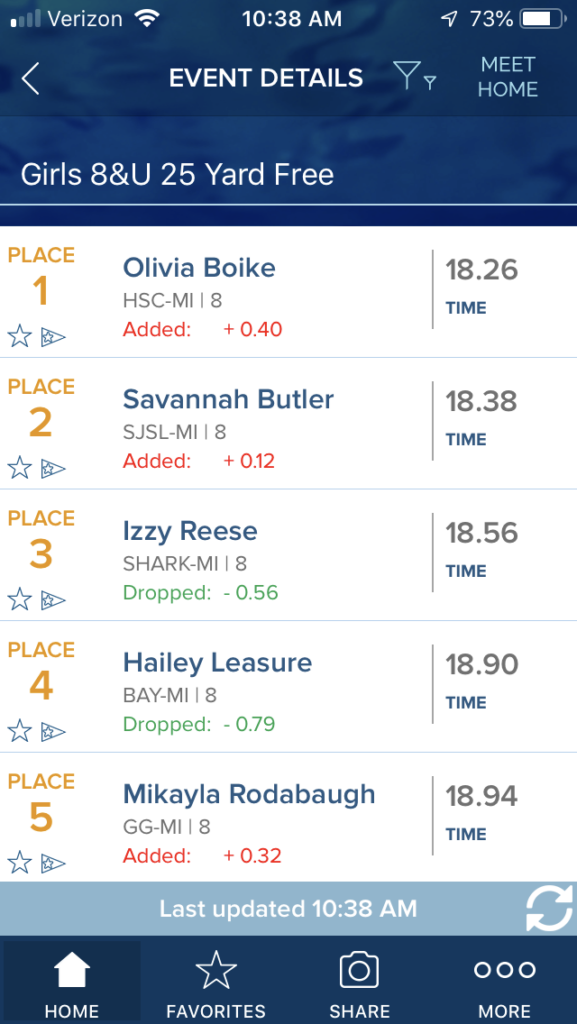Tap team flag icon for Hailey Leasure
This screenshot has height=1024, width=577.
point(53,731)
